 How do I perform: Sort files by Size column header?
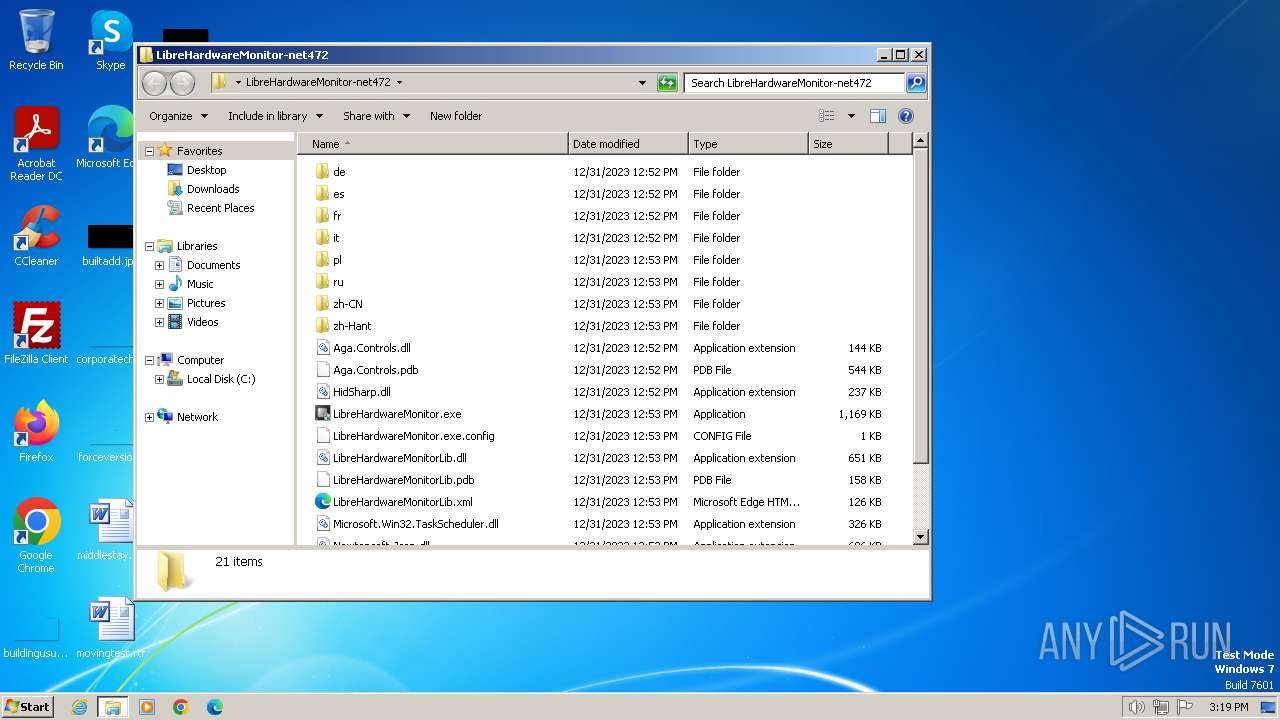coord(848,144)
